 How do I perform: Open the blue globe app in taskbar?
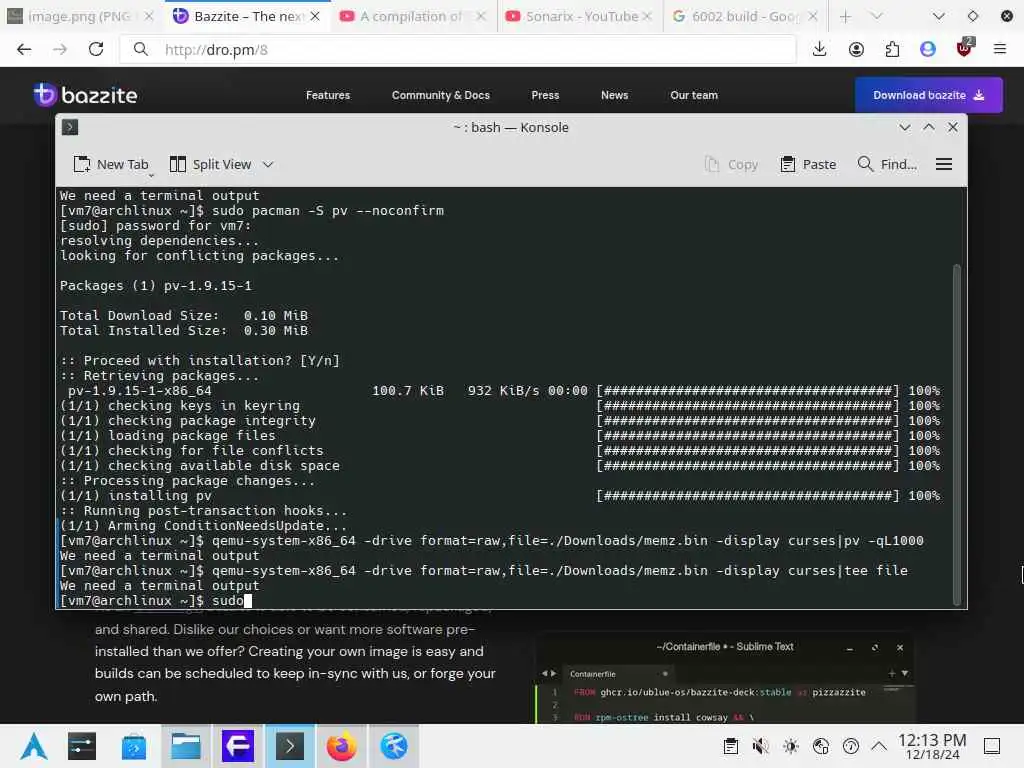pos(394,746)
